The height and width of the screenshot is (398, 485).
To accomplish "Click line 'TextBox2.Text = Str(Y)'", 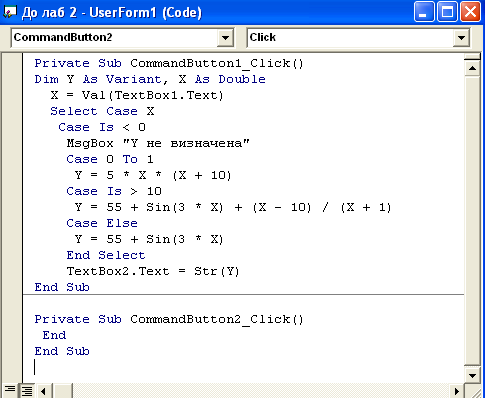I will [153, 271].
